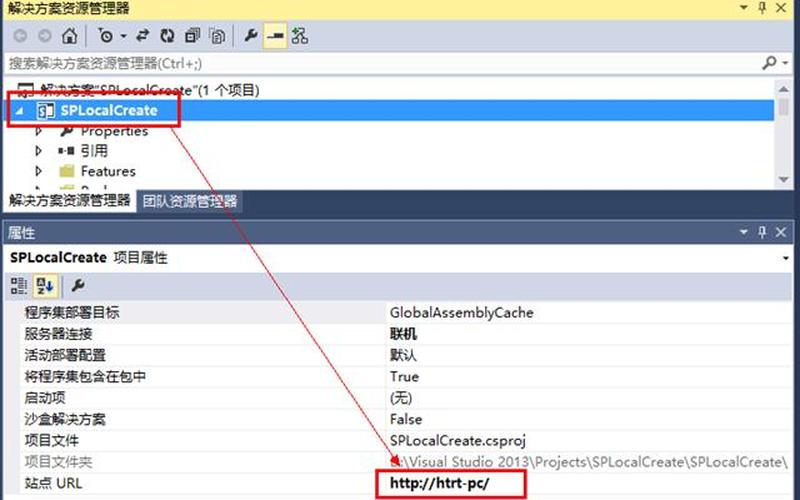Image resolution: width=800 pixels, height=500 pixels.
Task: Toggle the highlighted Preview Selected Items button
Action: [275, 36]
